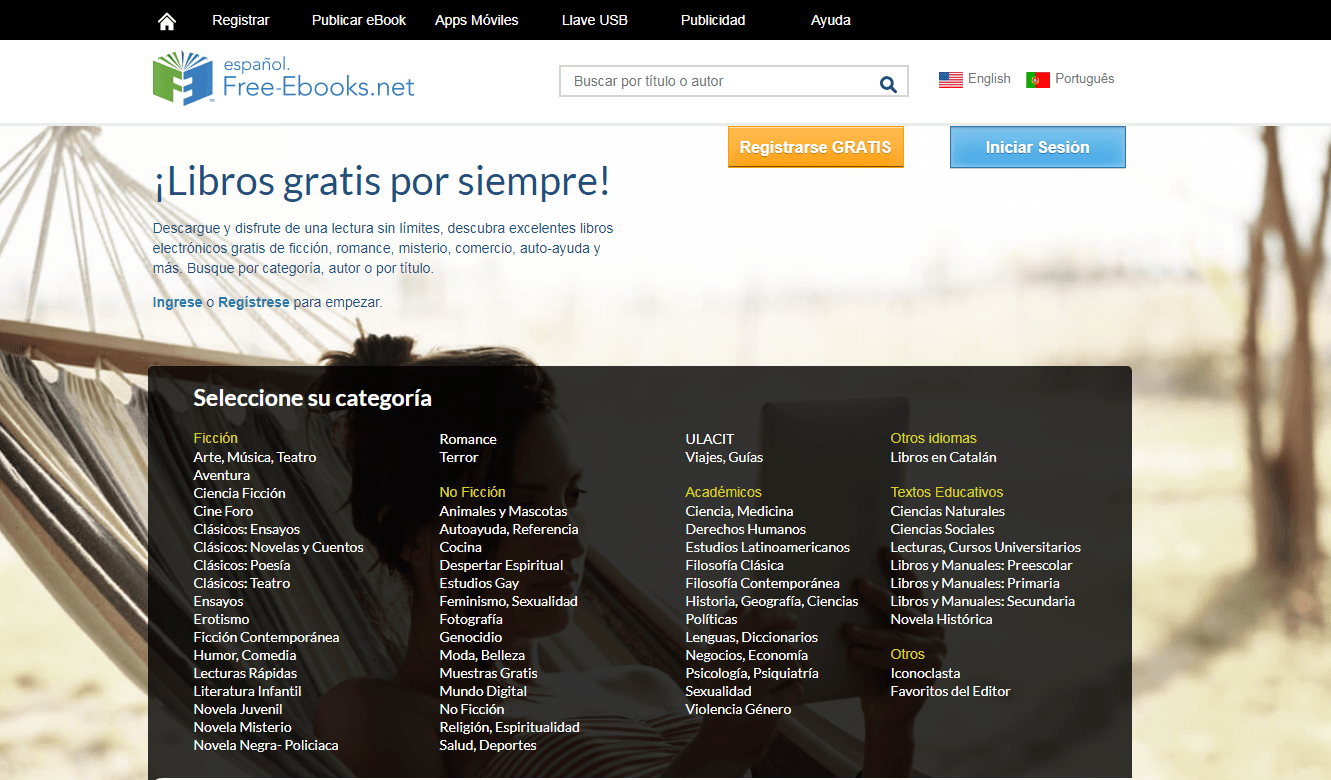
Task: Click the Registrarse GRATIS button
Action: (x=815, y=147)
